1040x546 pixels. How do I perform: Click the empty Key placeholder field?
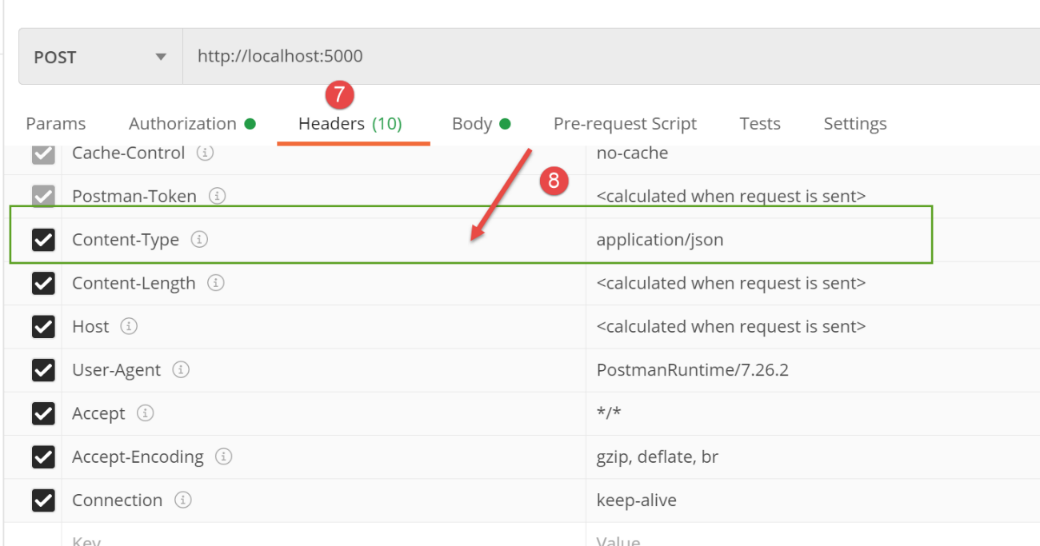click(300, 540)
